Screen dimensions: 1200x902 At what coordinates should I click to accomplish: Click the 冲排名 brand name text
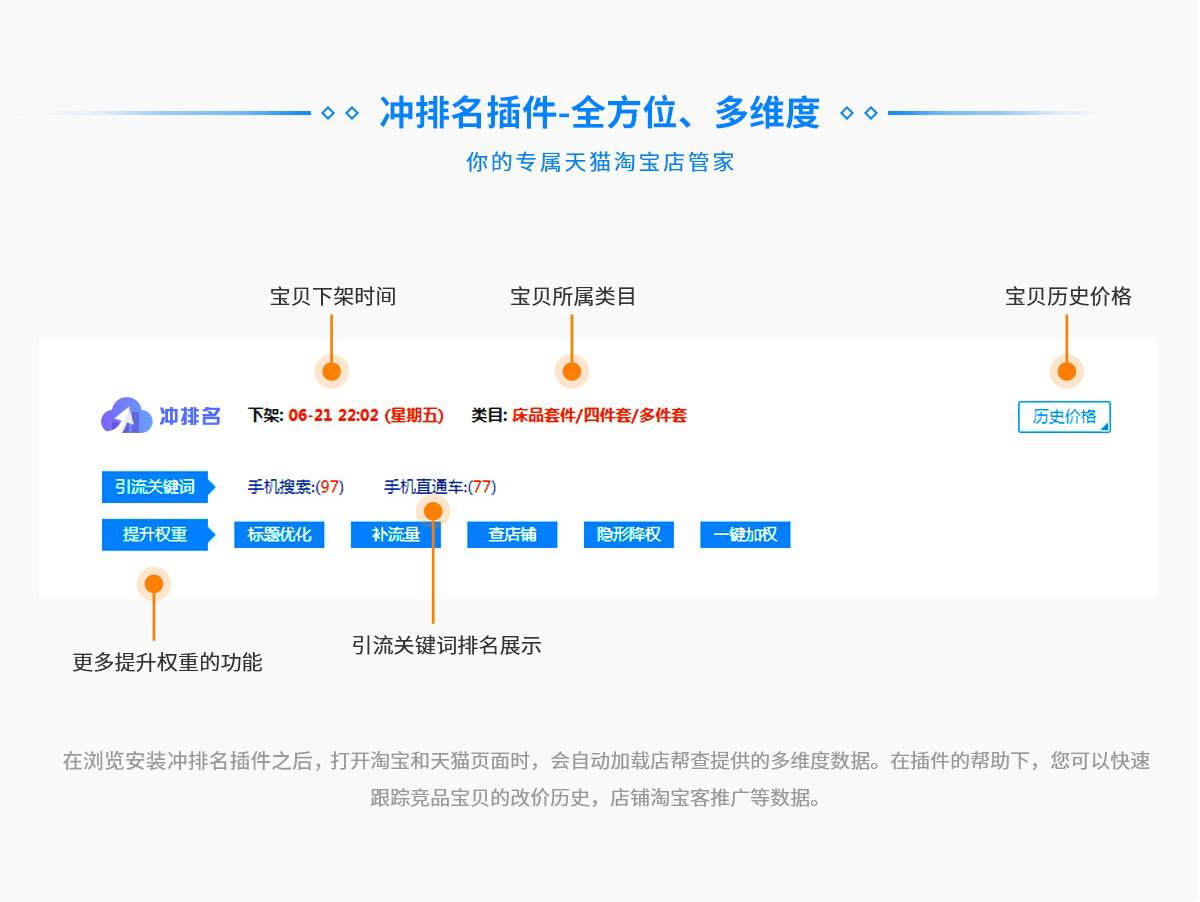point(190,416)
